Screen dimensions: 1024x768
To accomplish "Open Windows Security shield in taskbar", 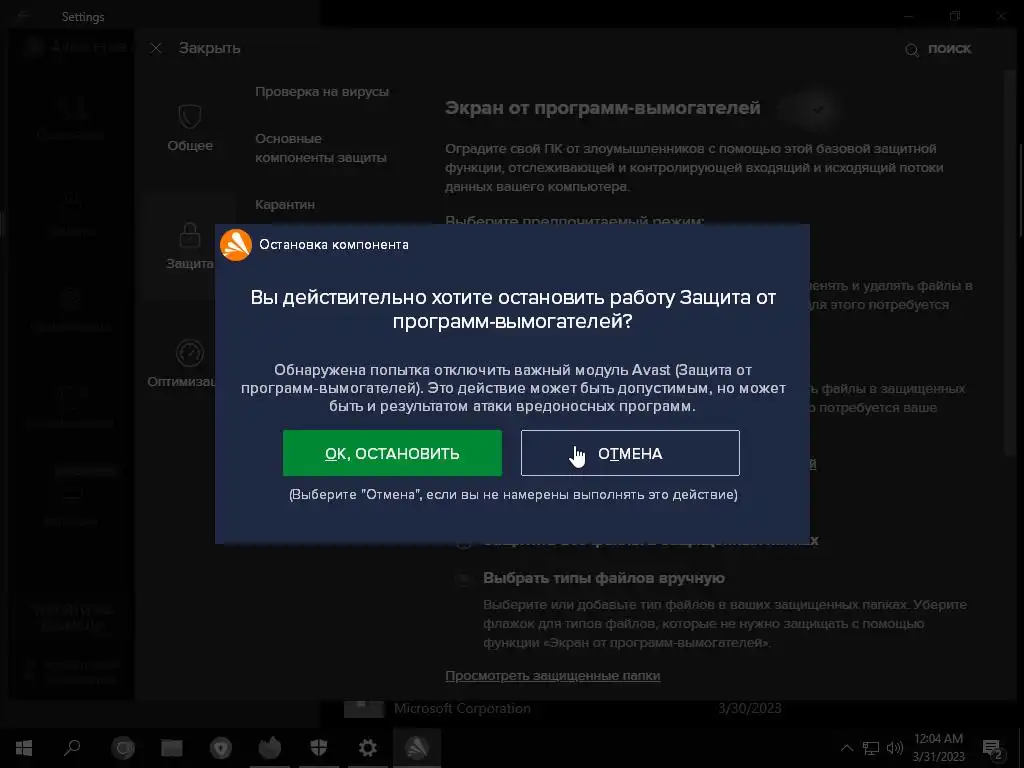I will (319, 748).
